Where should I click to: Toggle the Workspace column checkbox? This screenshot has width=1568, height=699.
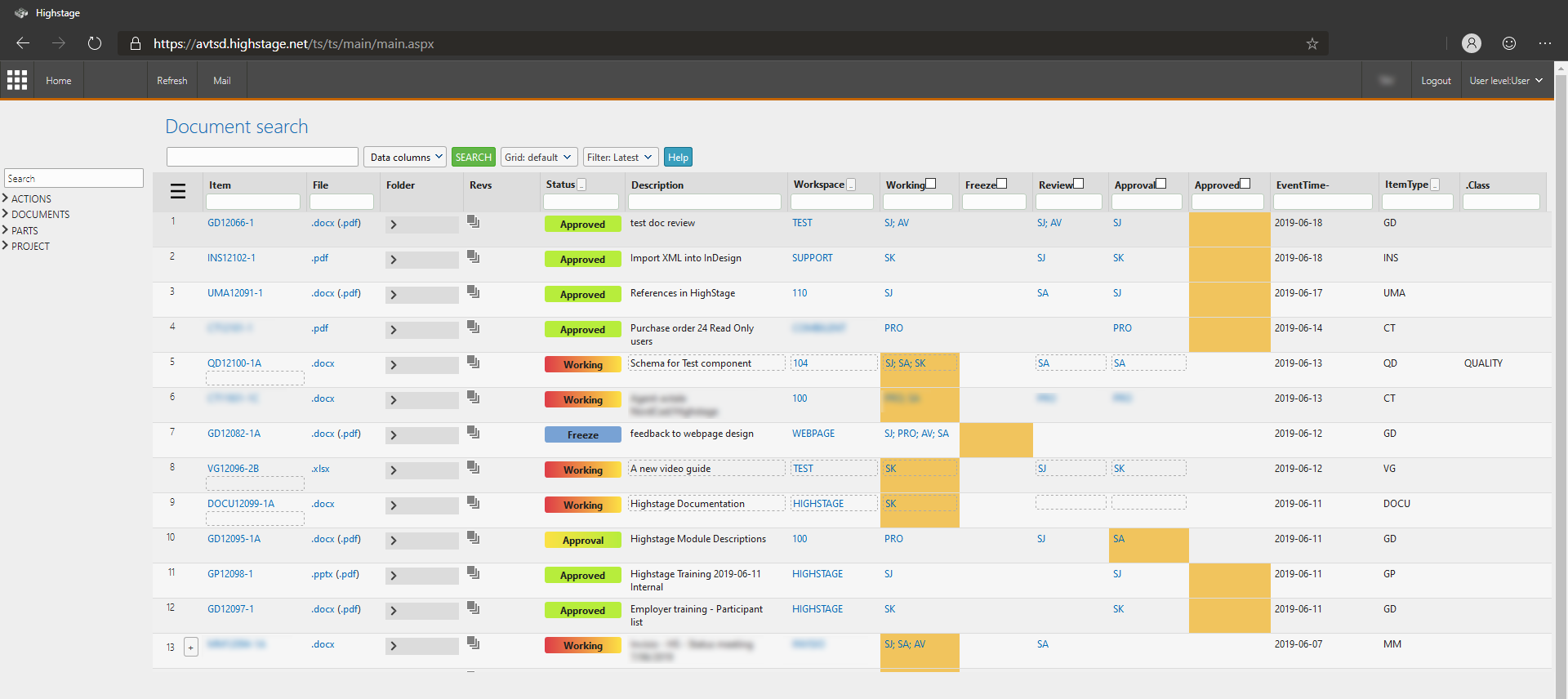[851, 185]
